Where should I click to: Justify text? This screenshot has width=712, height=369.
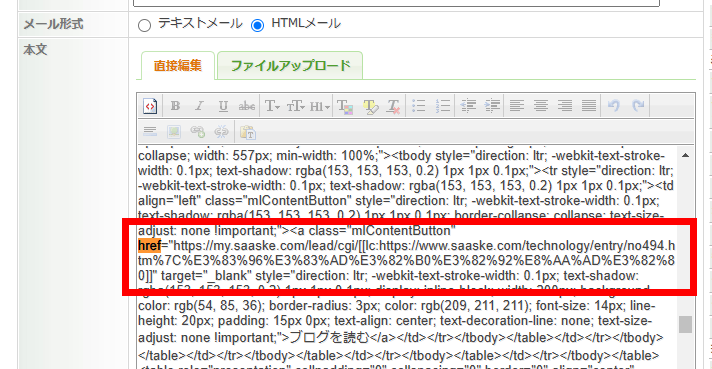pyautogui.click(x=588, y=106)
